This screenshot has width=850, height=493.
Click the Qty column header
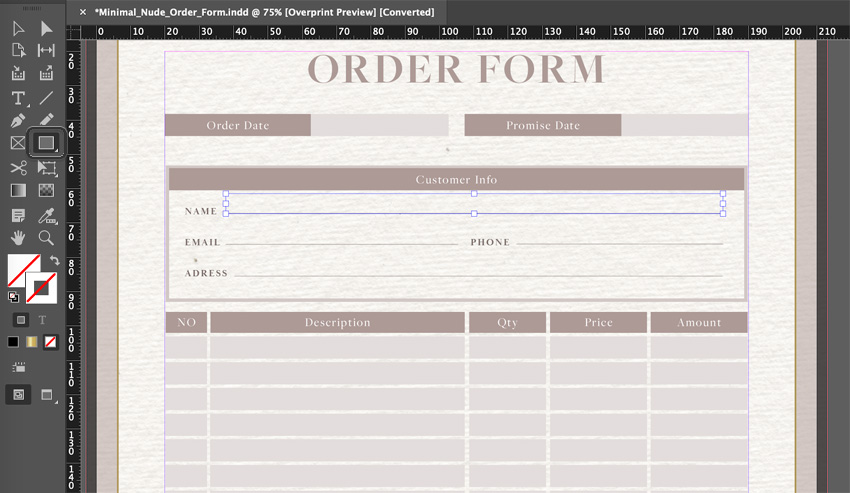pyautogui.click(x=507, y=322)
